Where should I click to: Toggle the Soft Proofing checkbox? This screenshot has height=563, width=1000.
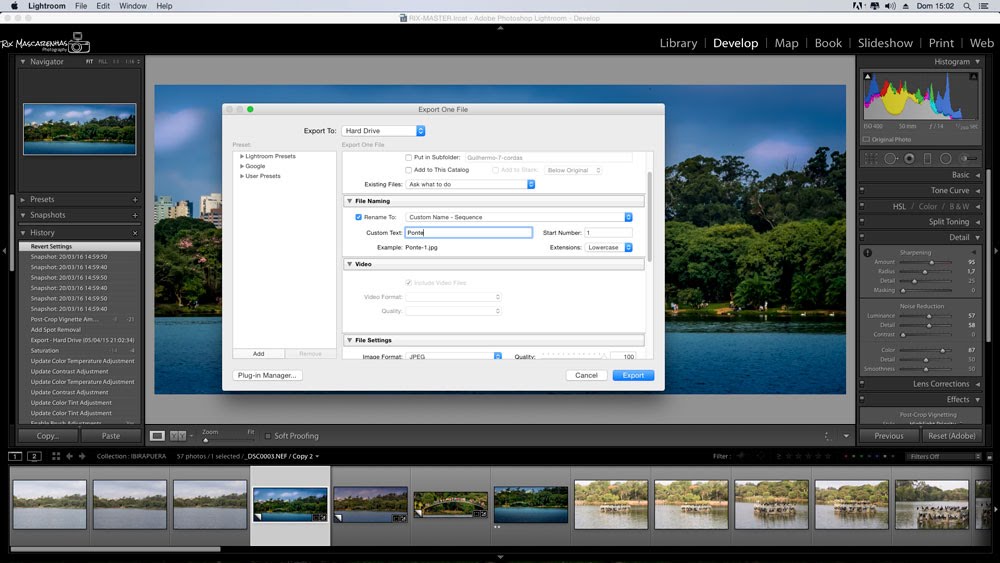point(268,436)
